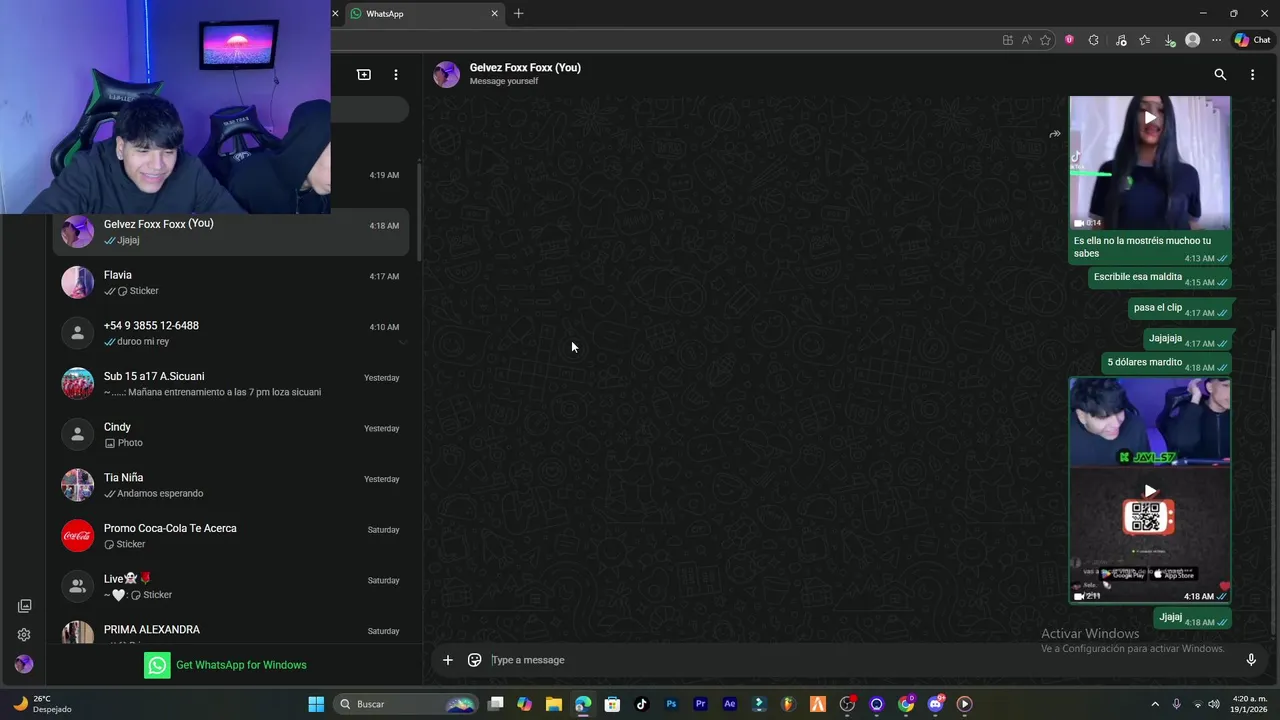Open the Edge profile avatar icon
1280x720 pixels.
[1192, 40]
